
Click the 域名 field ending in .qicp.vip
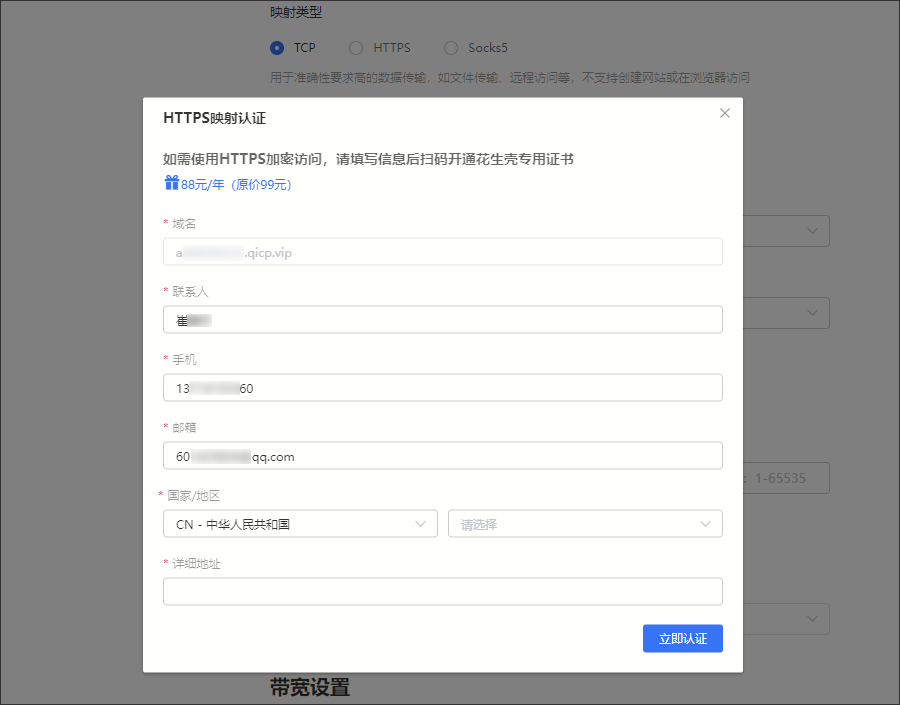click(x=443, y=252)
